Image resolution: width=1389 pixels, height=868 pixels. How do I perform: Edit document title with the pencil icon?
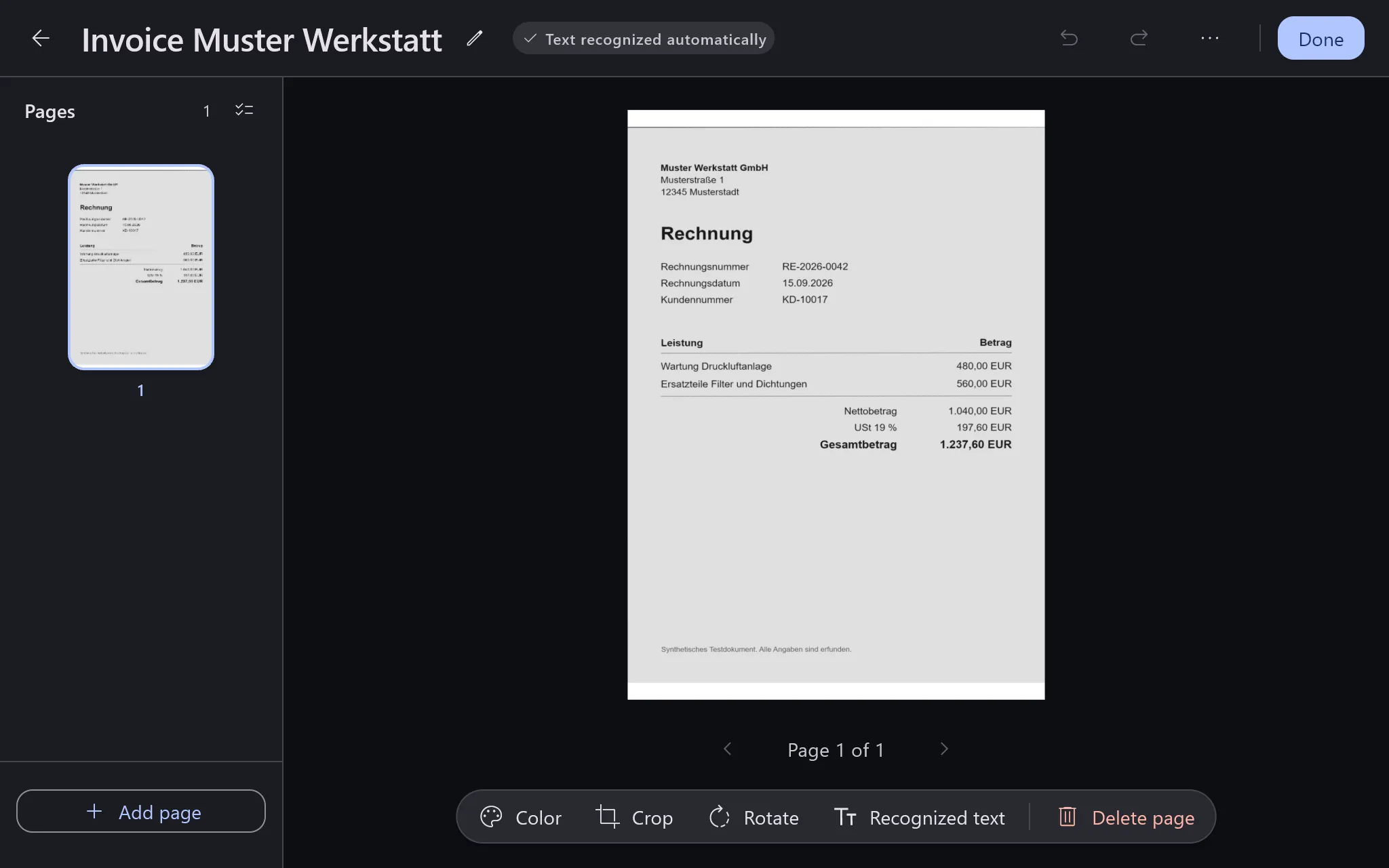coord(475,39)
